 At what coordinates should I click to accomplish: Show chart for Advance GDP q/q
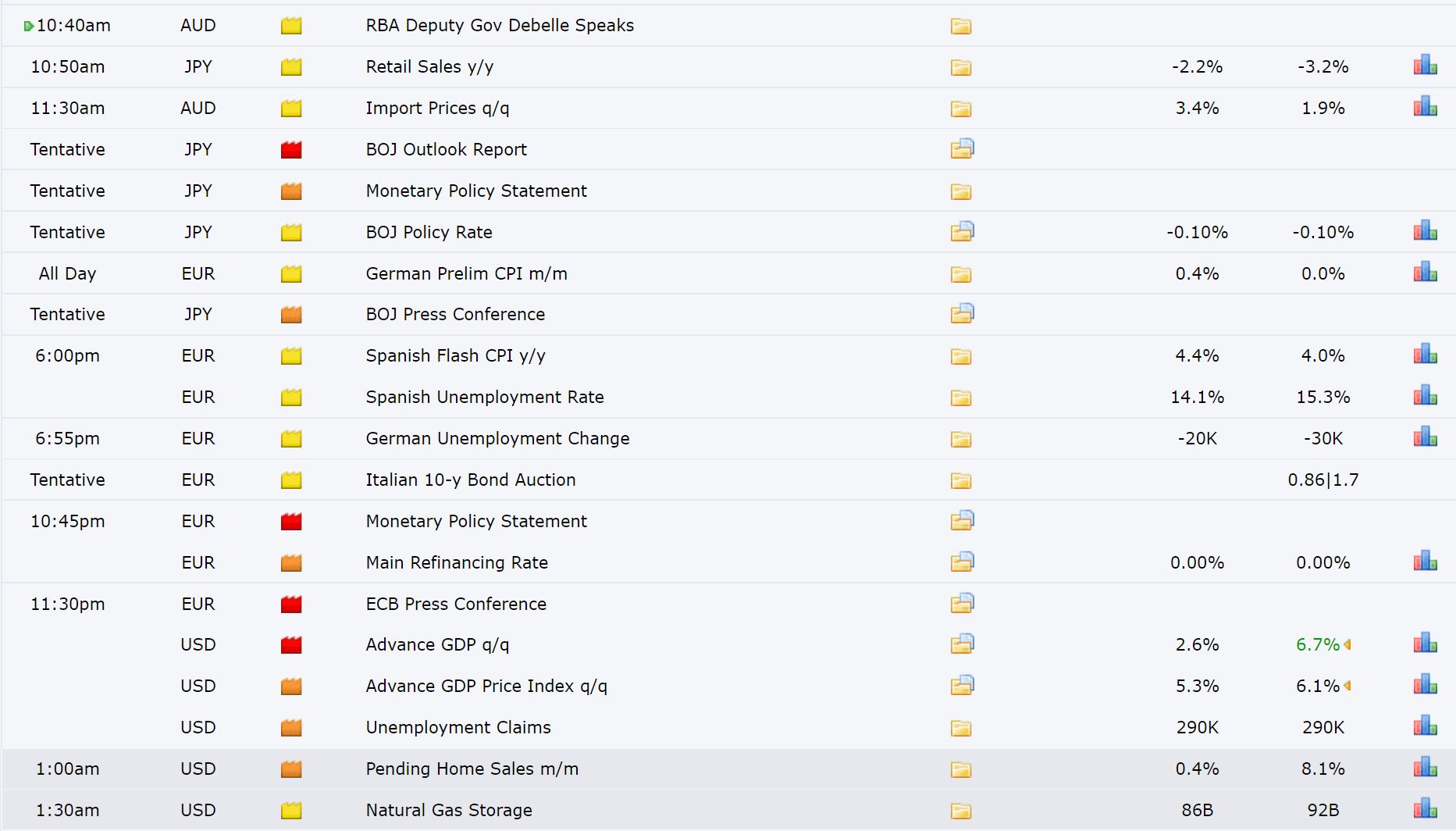pyautogui.click(x=1425, y=643)
